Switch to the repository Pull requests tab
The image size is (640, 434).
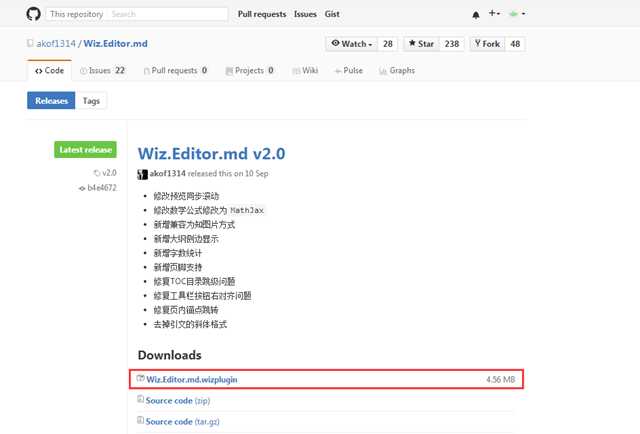pos(176,70)
